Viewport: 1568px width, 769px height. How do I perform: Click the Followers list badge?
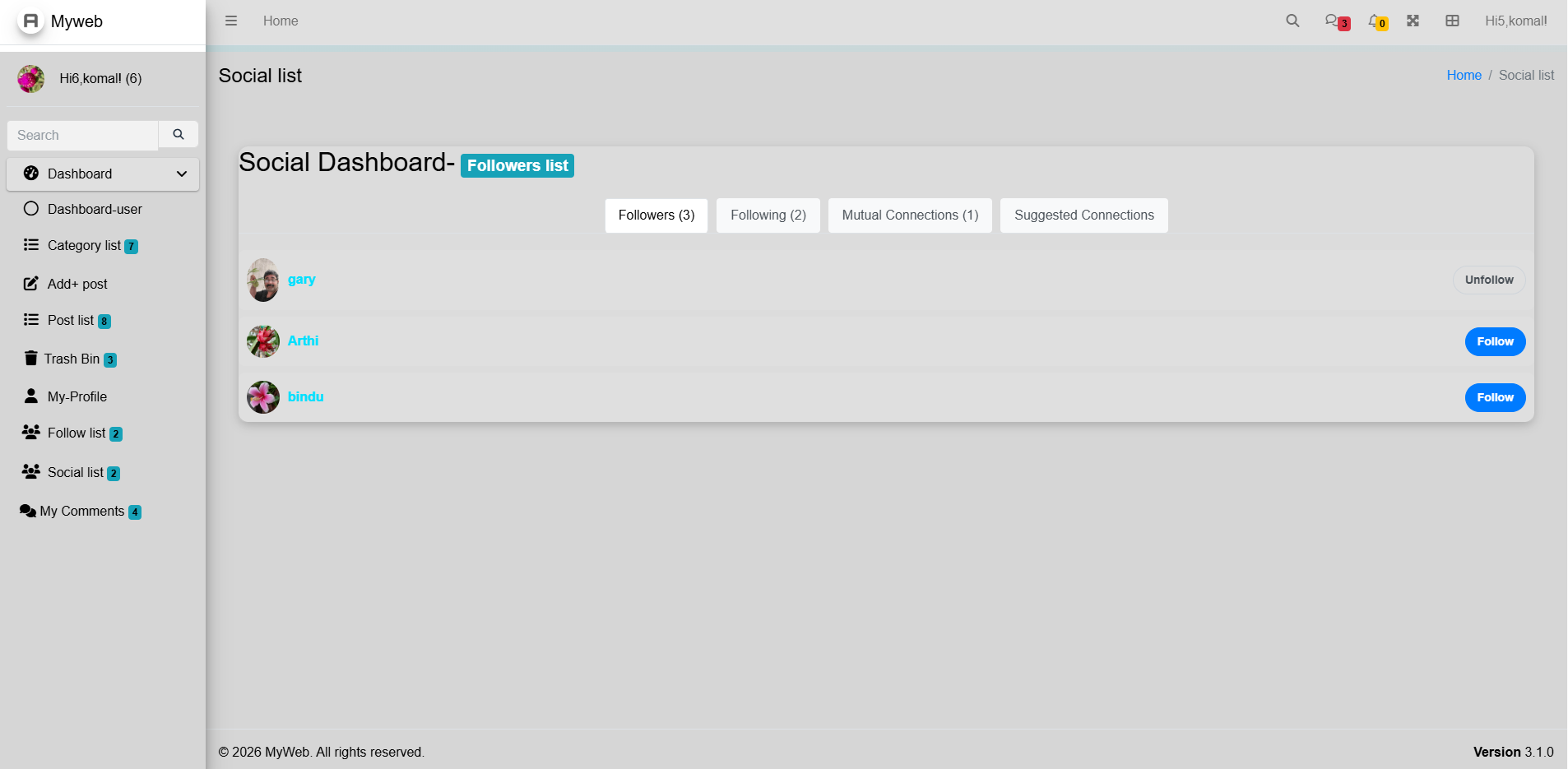coord(517,165)
